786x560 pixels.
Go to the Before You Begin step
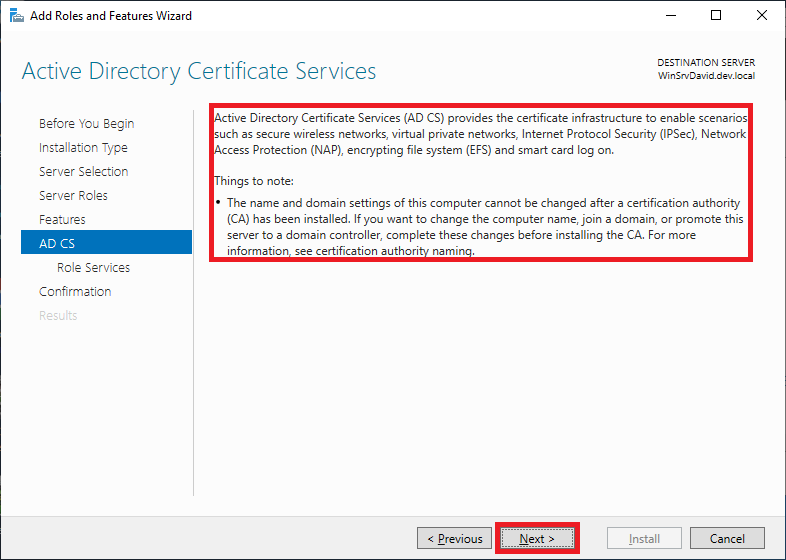pos(86,124)
